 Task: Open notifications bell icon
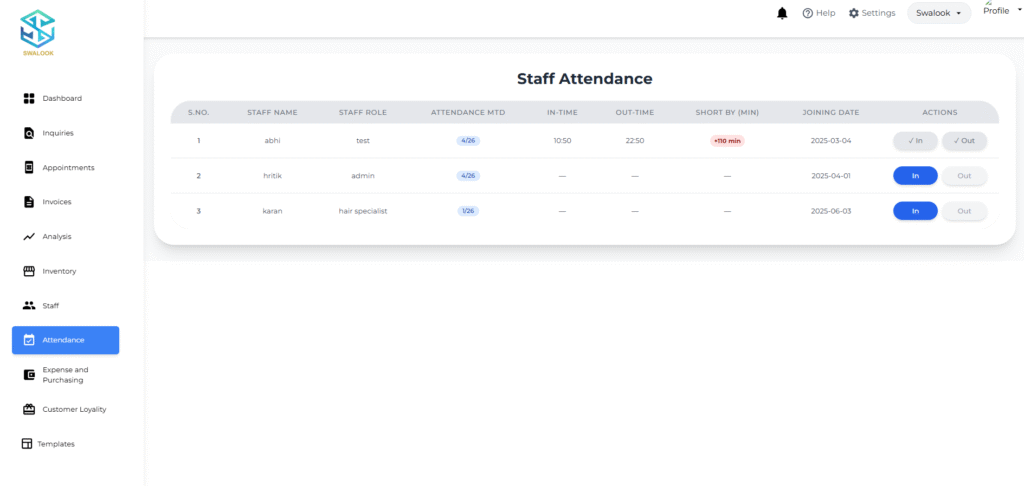[782, 13]
